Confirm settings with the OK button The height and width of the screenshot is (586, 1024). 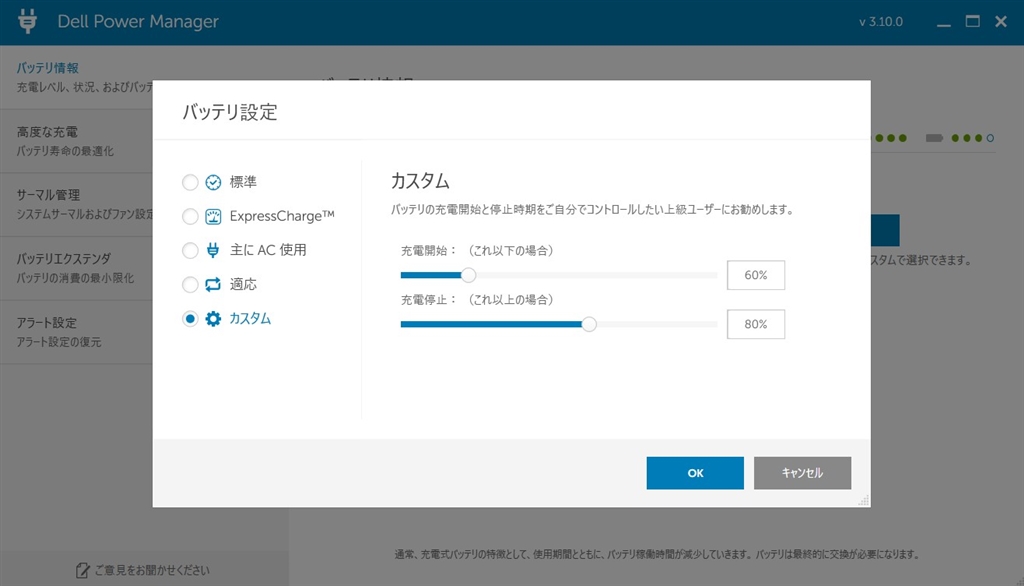[x=695, y=473]
